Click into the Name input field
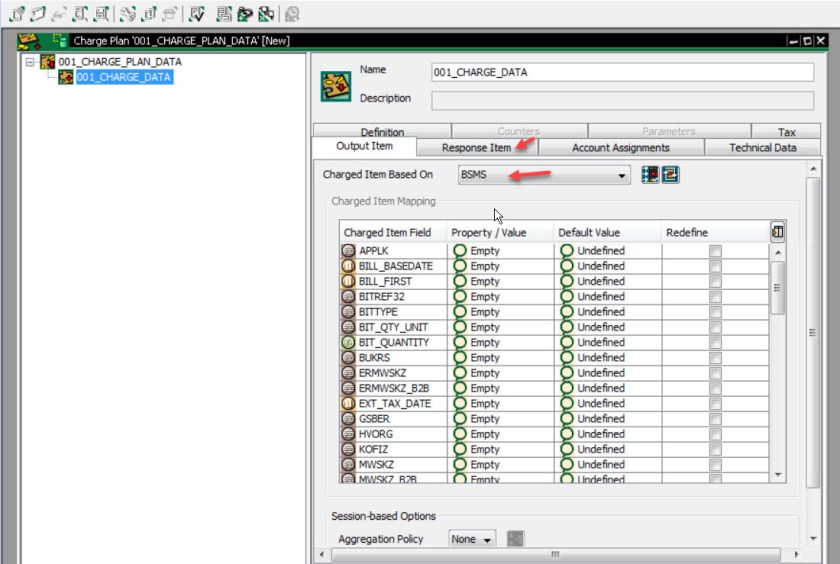Screen dimensions: 840x564 coord(622,72)
